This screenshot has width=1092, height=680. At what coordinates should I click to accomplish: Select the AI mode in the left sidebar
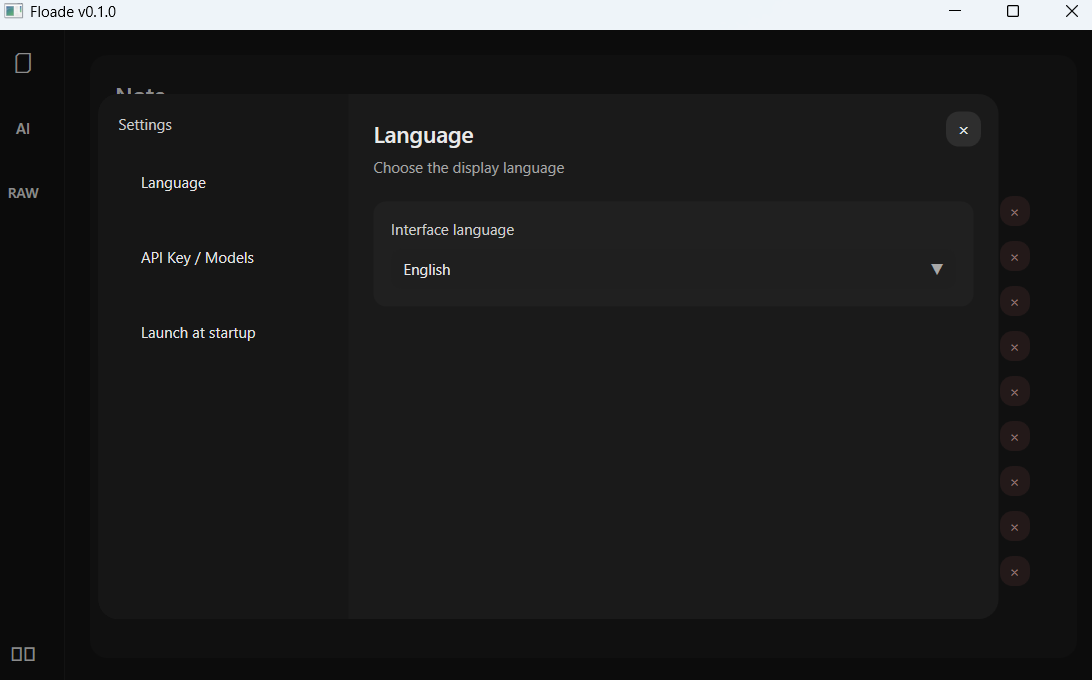(x=22, y=128)
